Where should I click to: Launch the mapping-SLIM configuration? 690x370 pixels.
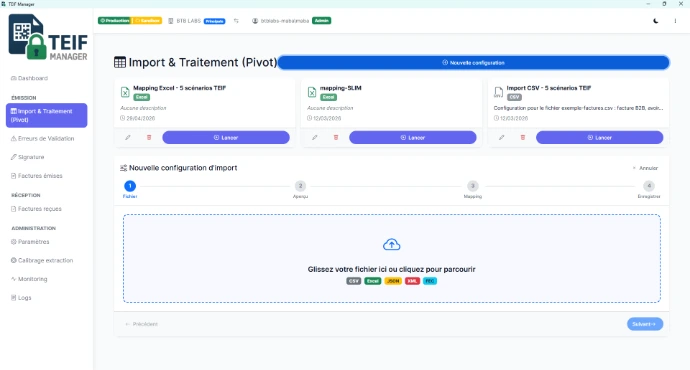413,138
